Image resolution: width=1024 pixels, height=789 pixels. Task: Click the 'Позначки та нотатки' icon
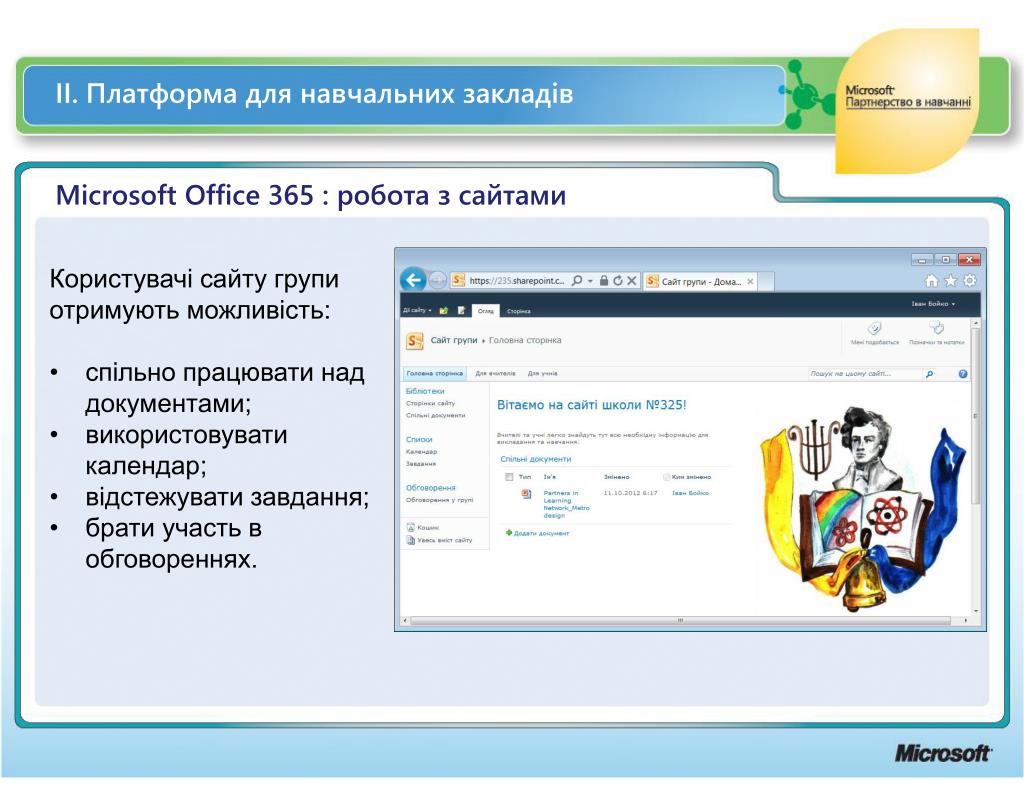point(936,327)
